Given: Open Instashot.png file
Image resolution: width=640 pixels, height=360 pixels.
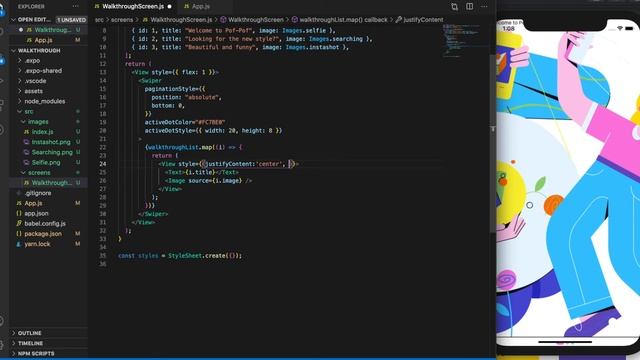Looking at the screenshot, I should [51, 142].
